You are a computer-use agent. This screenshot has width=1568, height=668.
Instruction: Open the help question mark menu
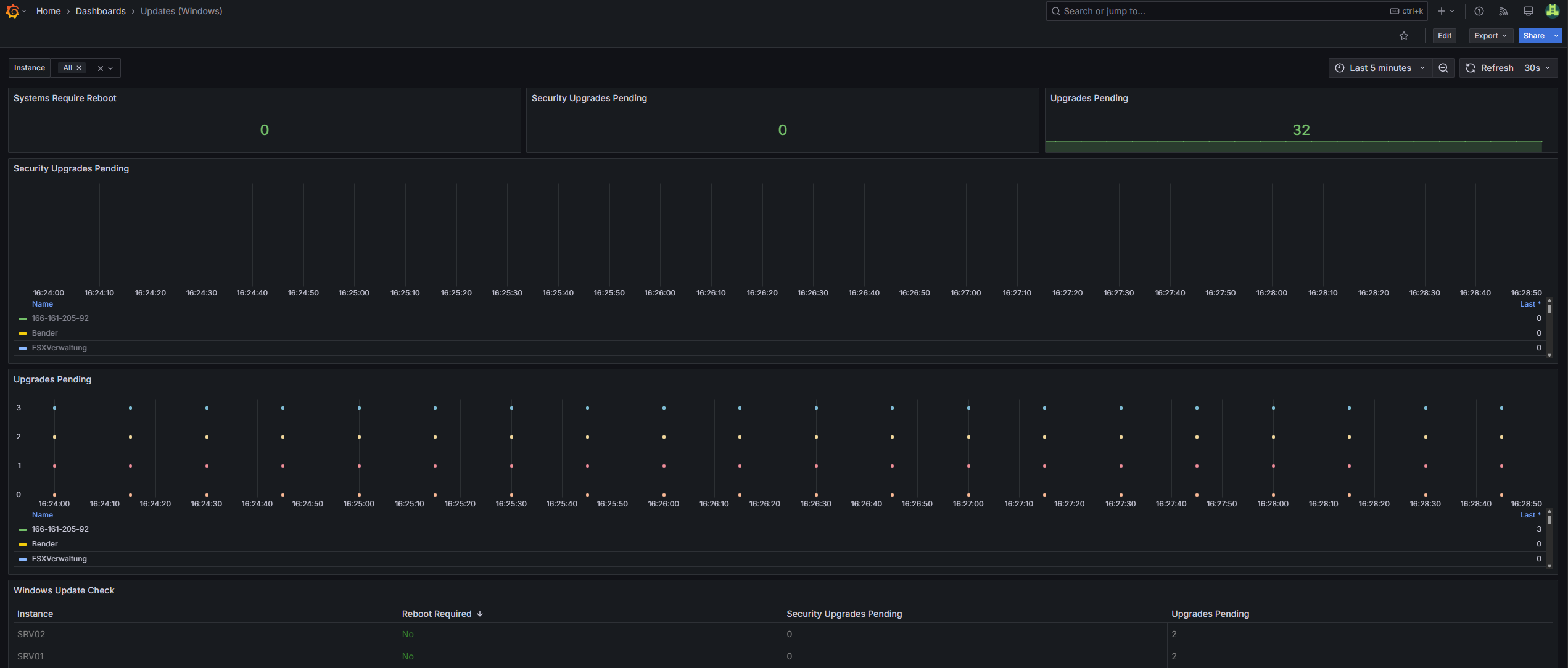[x=1479, y=11]
